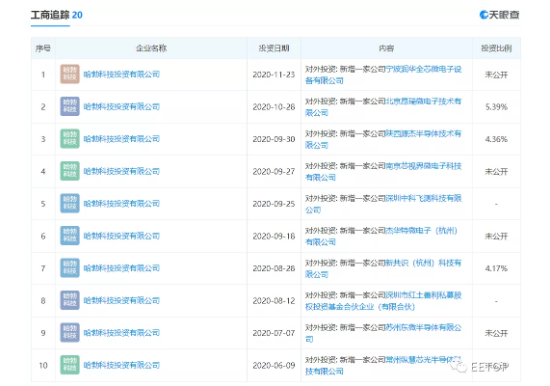Click the 4.17% investment ratio cell
550x386 pixels.
coord(496,268)
